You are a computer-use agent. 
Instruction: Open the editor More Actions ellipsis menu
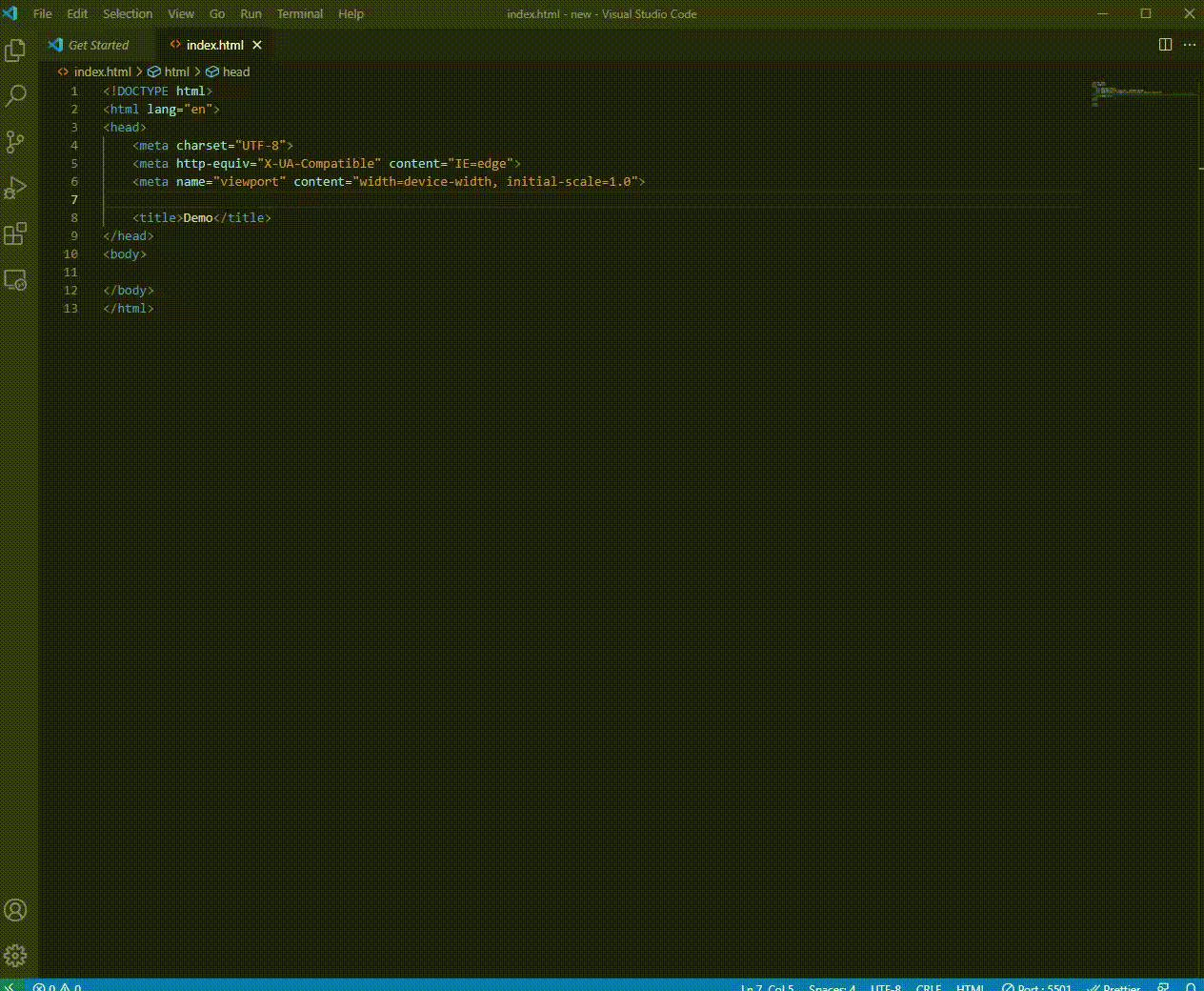click(1189, 44)
